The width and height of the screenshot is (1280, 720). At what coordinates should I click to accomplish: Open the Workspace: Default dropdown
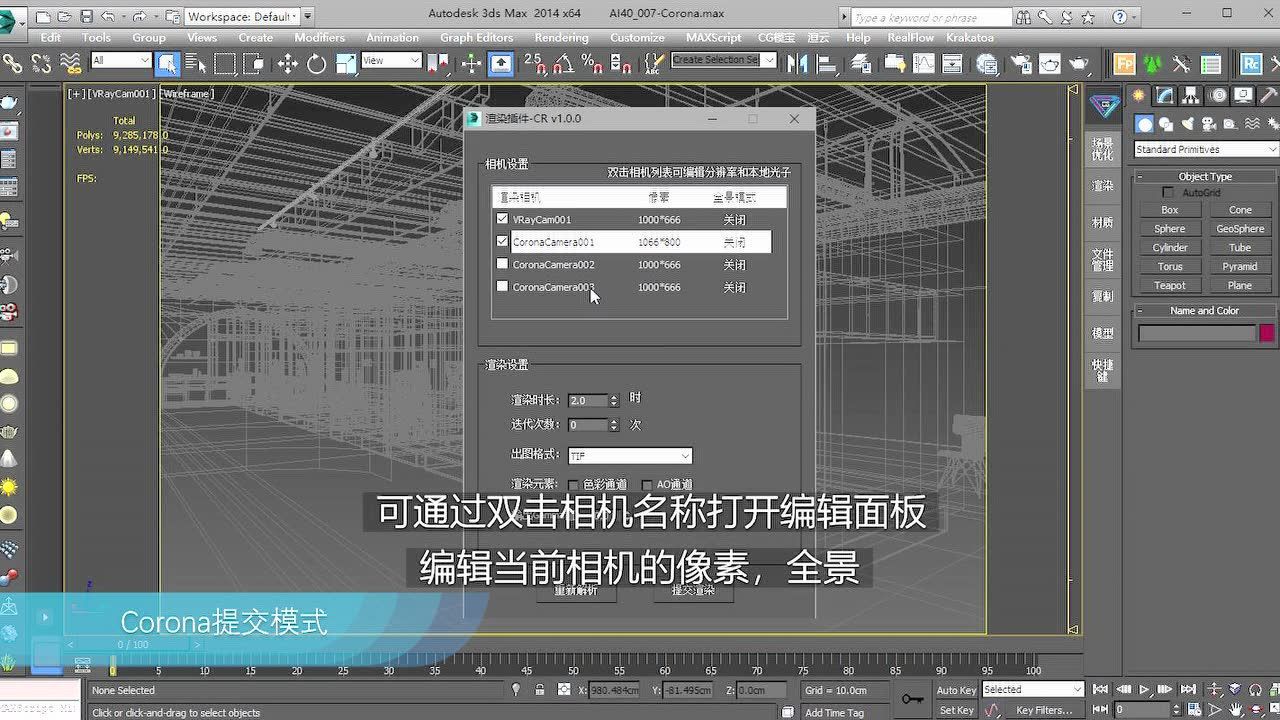coord(241,16)
